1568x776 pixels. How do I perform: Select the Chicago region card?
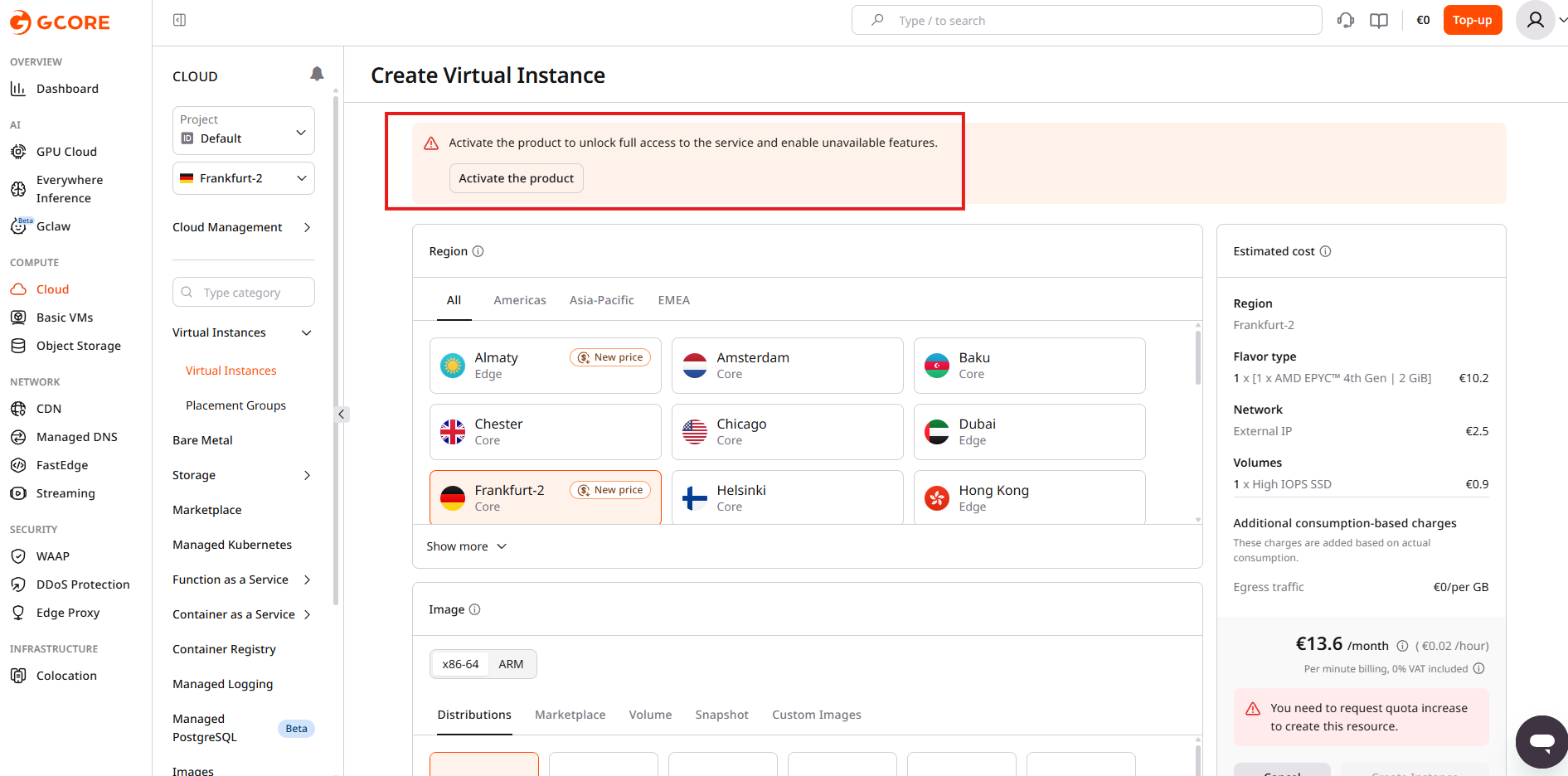coord(787,432)
